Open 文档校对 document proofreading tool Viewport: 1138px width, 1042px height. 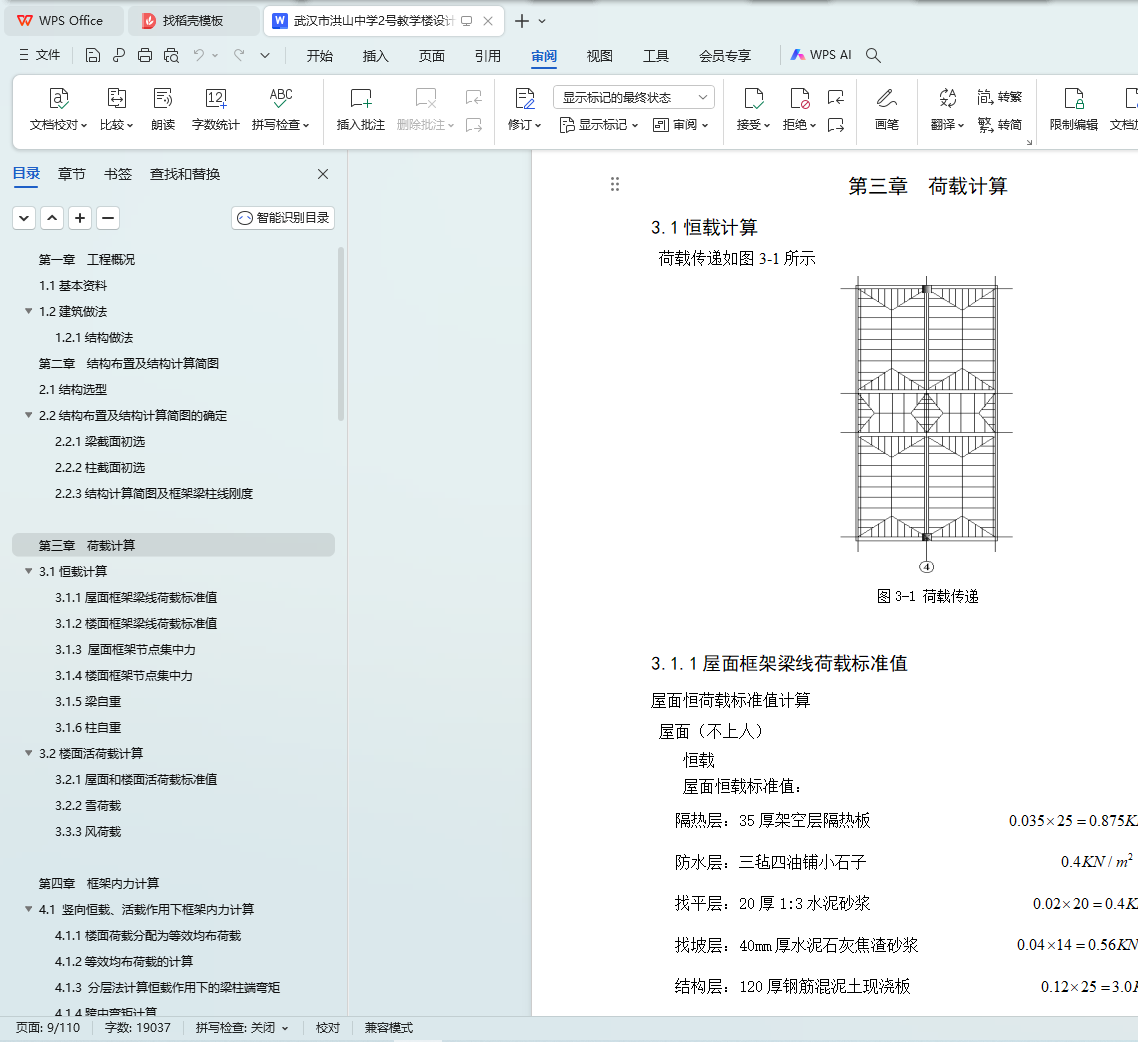pos(58,110)
